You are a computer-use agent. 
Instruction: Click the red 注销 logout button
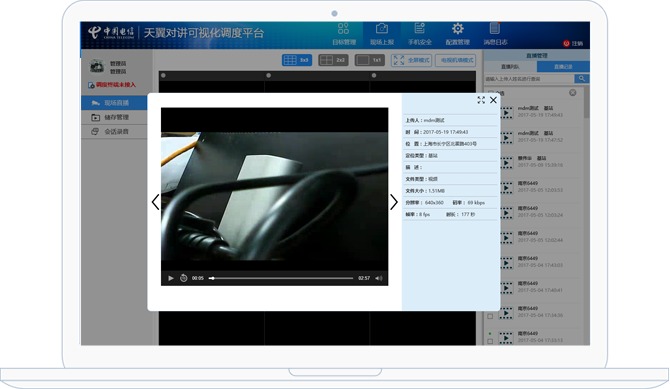(x=573, y=43)
